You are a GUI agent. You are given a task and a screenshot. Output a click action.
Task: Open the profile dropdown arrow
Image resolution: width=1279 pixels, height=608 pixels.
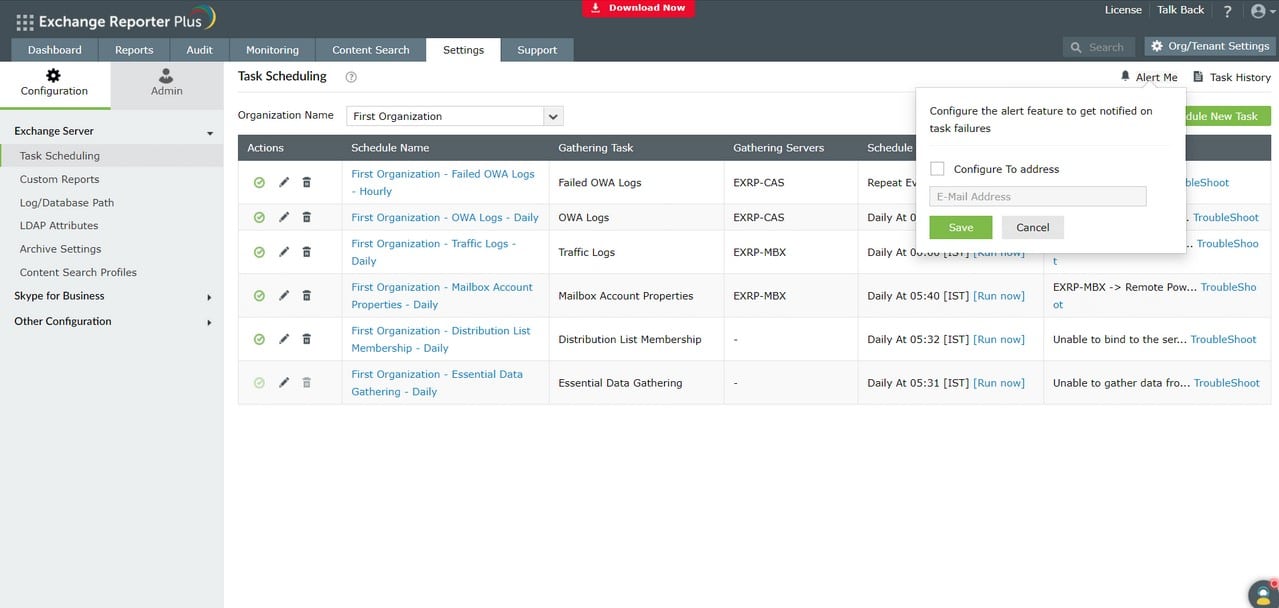pos(1272,12)
